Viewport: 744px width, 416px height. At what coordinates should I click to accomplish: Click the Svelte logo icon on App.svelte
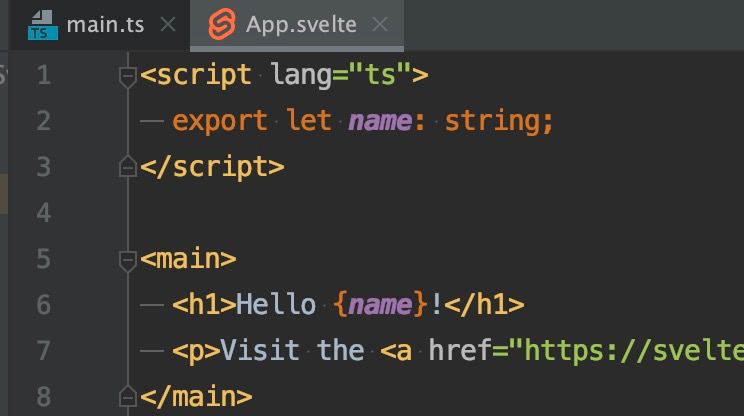coord(222,24)
